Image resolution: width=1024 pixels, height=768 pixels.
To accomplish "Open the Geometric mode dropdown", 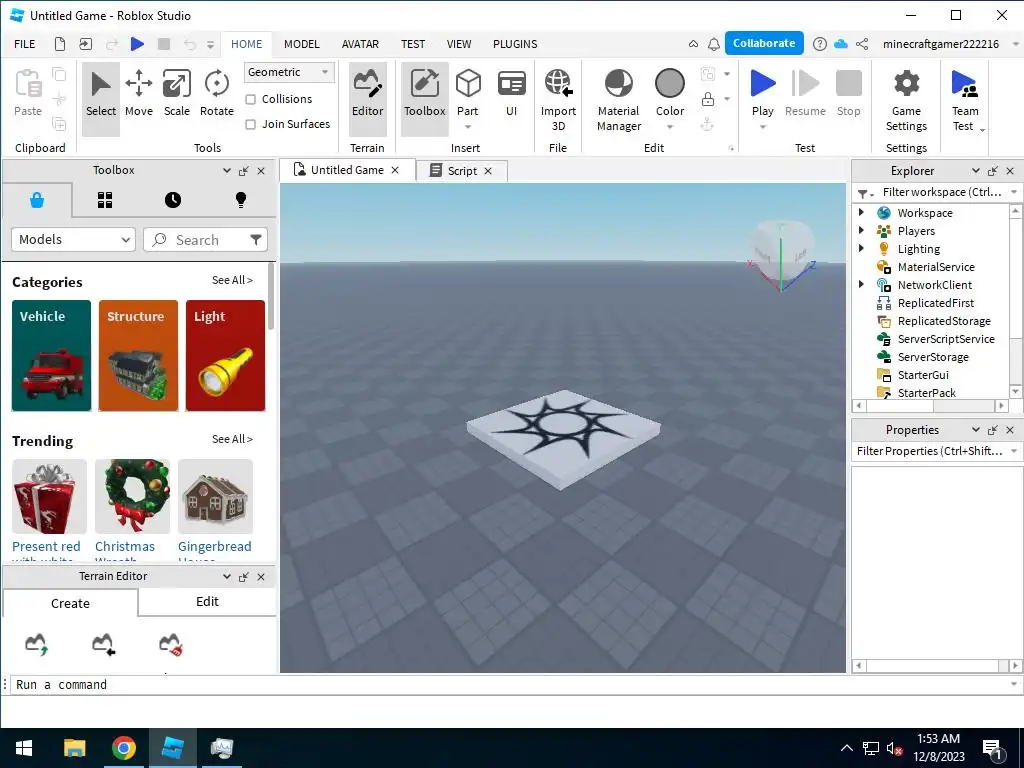I will 289,72.
